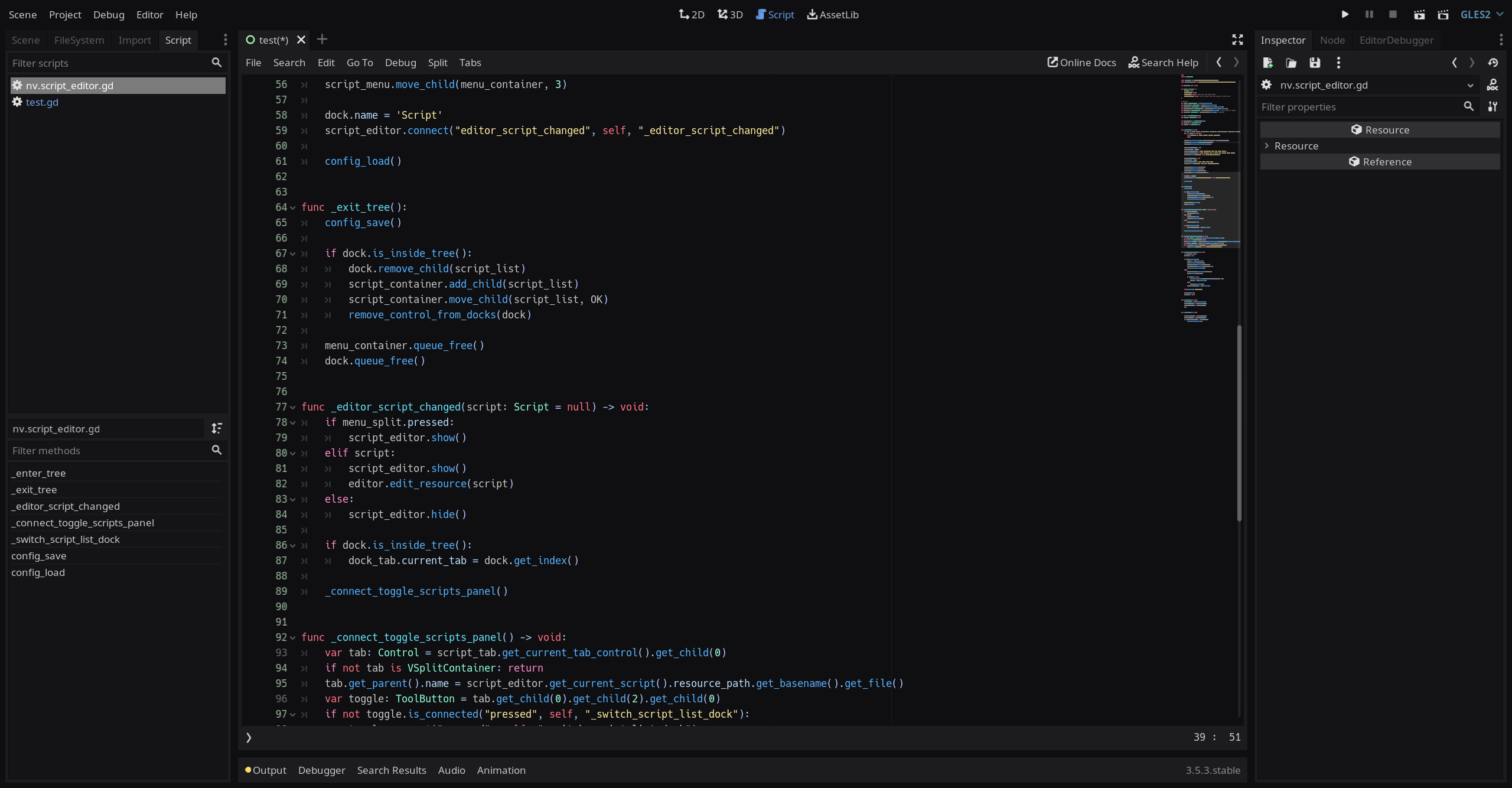This screenshot has height=788, width=1512.
Task: Open Online Docs link
Action: coord(1081,63)
